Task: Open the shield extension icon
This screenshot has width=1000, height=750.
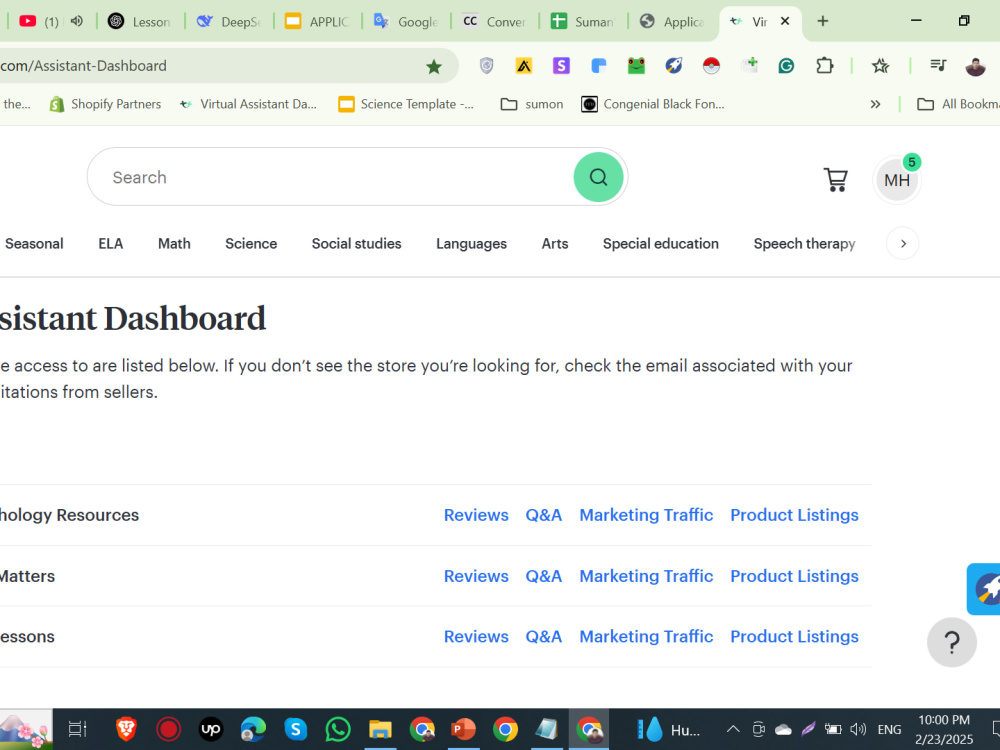Action: coord(487,66)
